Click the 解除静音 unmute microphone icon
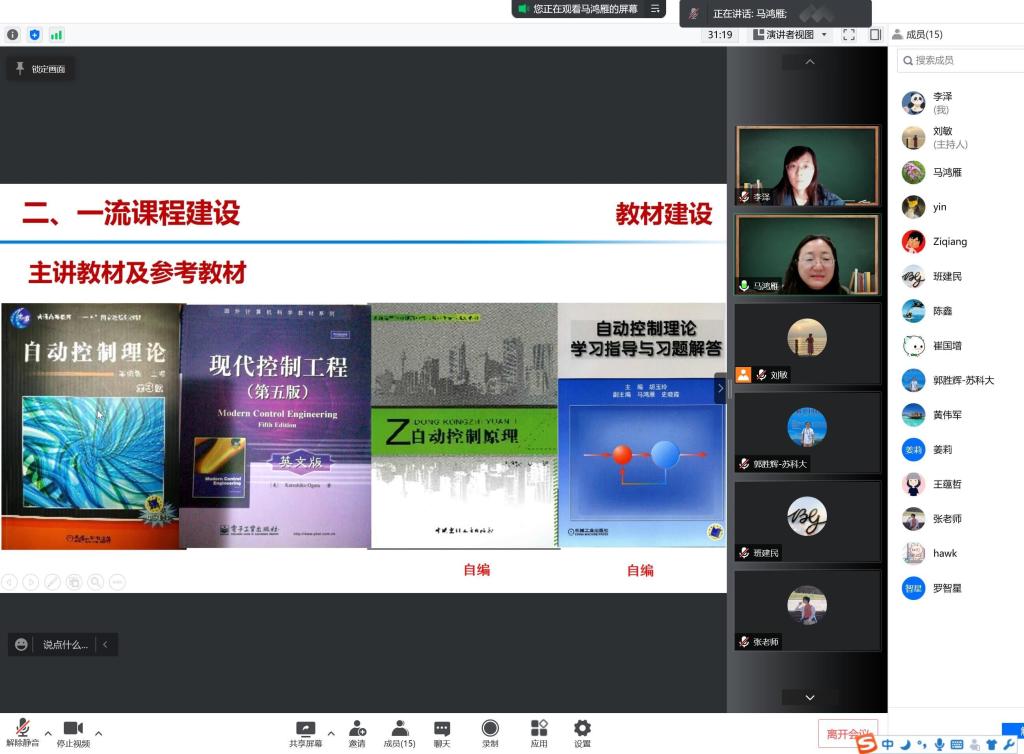 click(22, 728)
